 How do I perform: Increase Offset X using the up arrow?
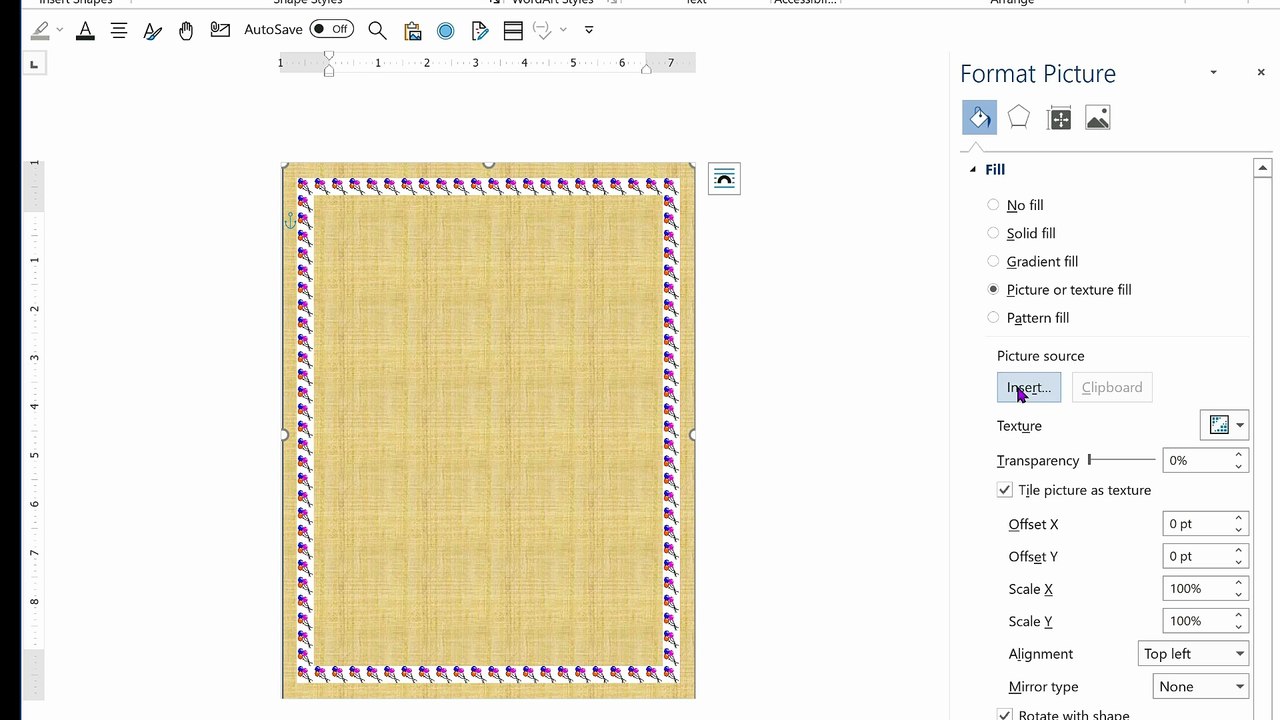pyautogui.click(x=1238, y=518)
